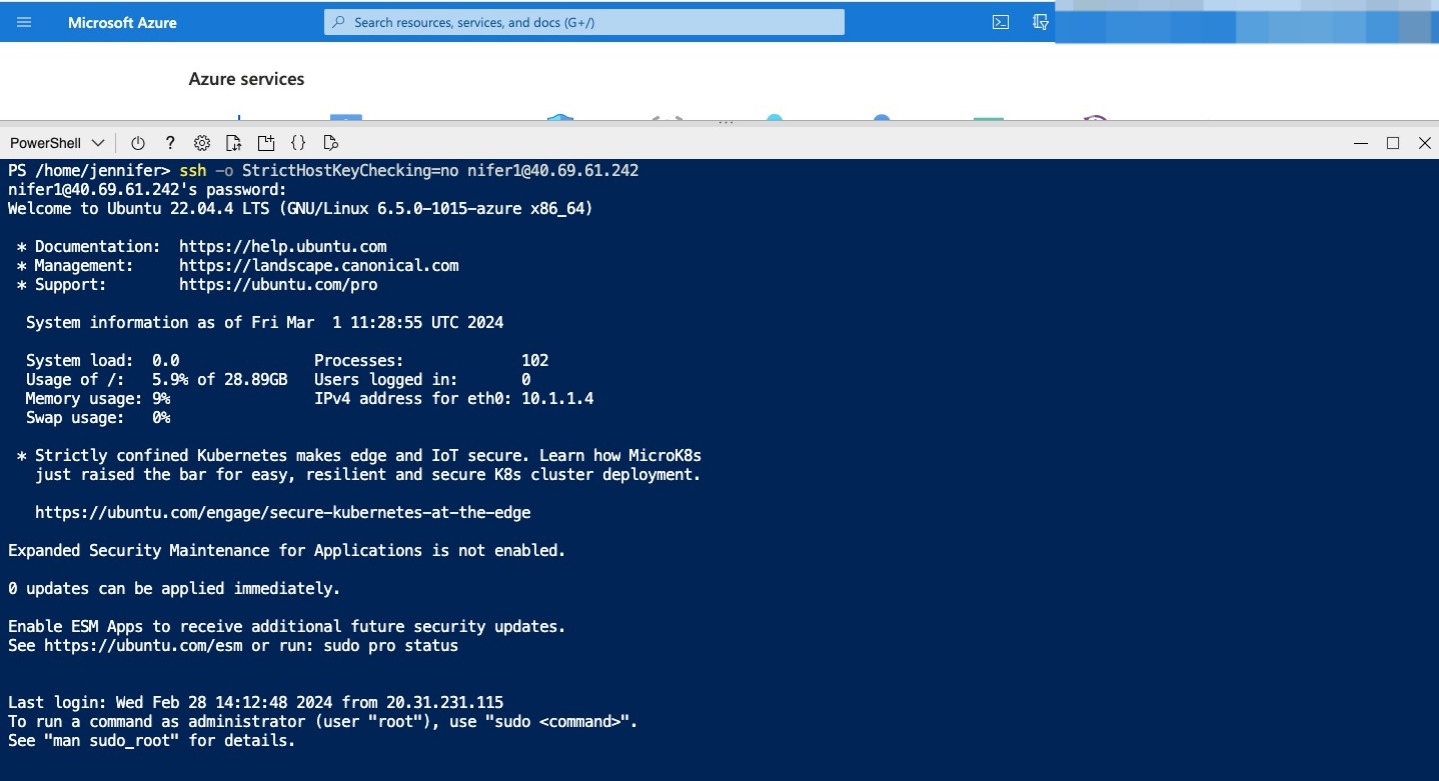Viewport: 1439px width, 781px height.
Task: Click the Usage of /: 5.9% entry
Action: click(157, 379)
